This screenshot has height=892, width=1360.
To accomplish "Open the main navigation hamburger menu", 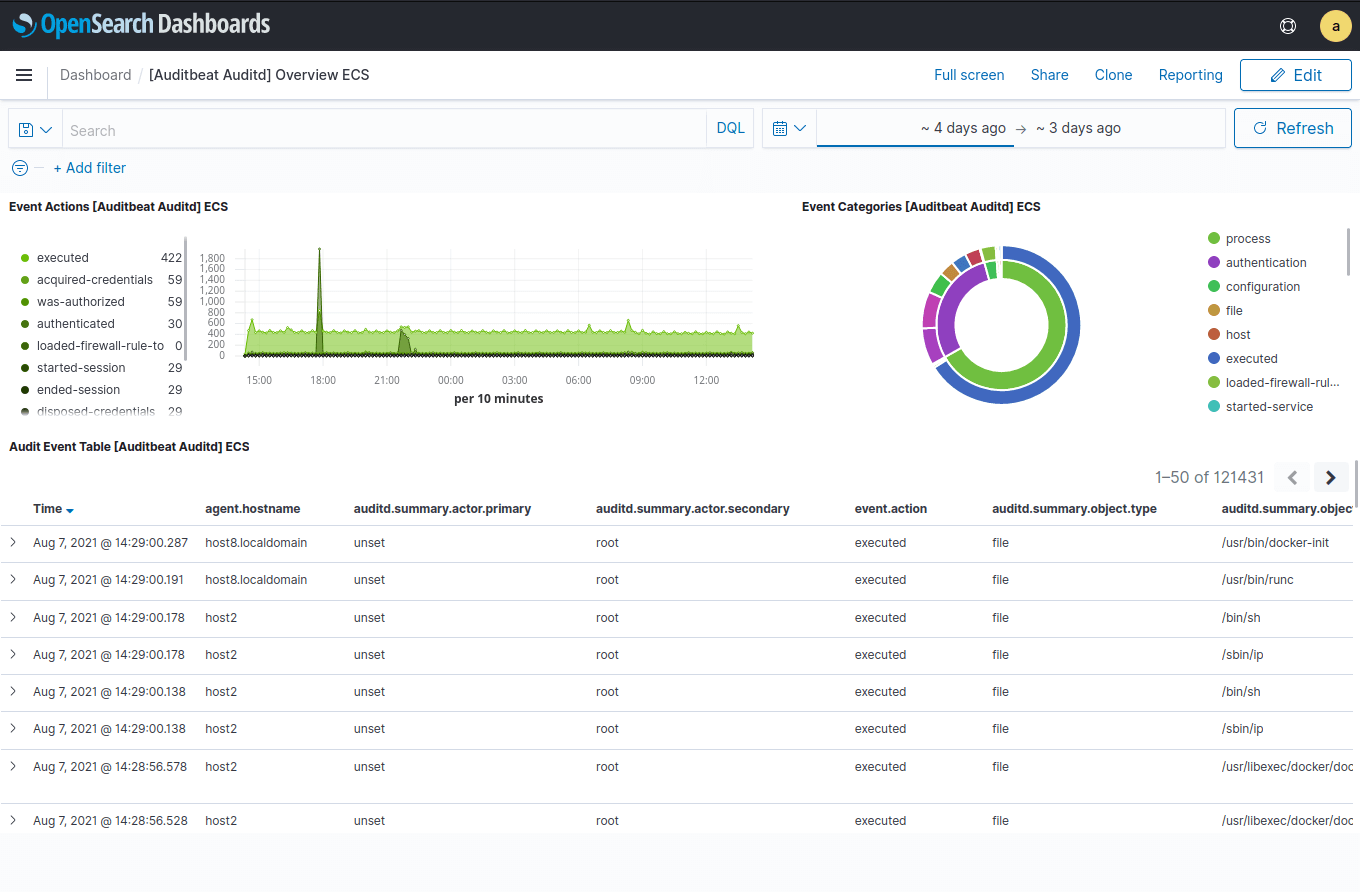I will [24, 75].
